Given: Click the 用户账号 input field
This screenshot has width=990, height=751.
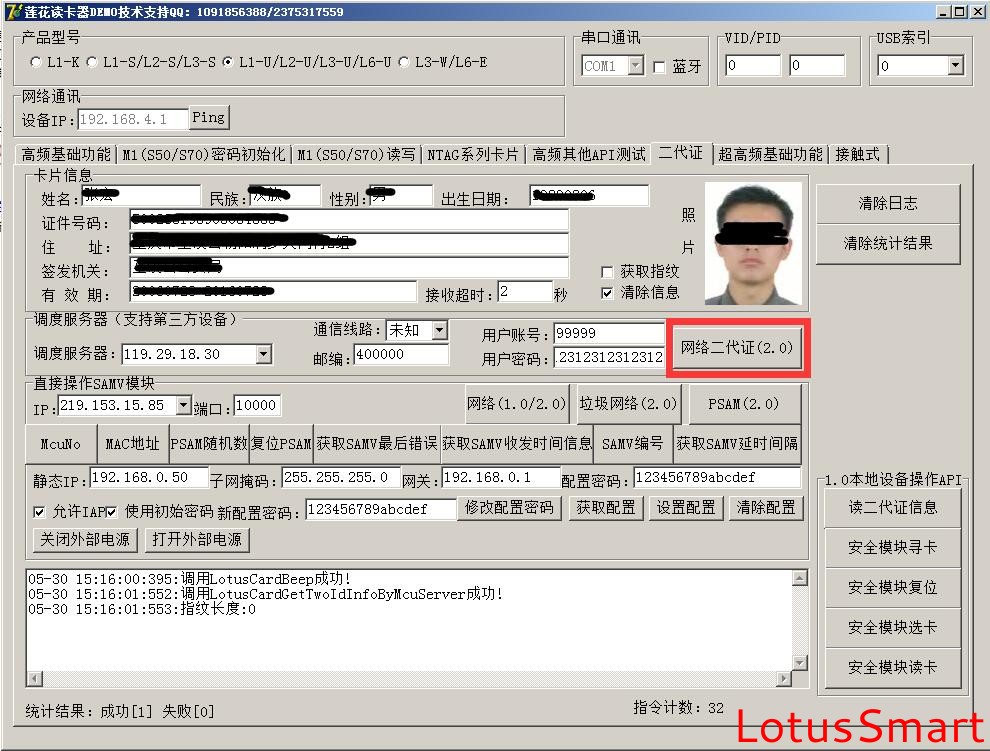Looking at the screenshot, I should 607,334.
